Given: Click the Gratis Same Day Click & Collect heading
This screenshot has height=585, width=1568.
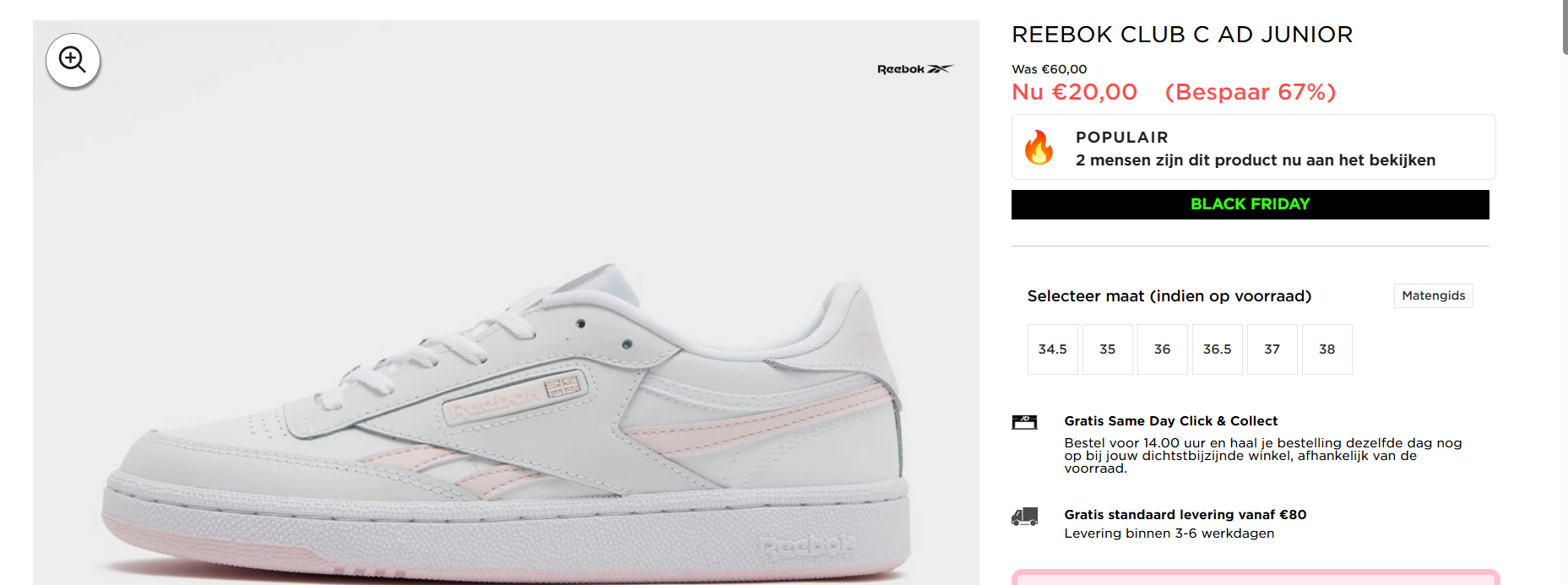Looking at the screenshot, I should click(x=1171, y=420).
